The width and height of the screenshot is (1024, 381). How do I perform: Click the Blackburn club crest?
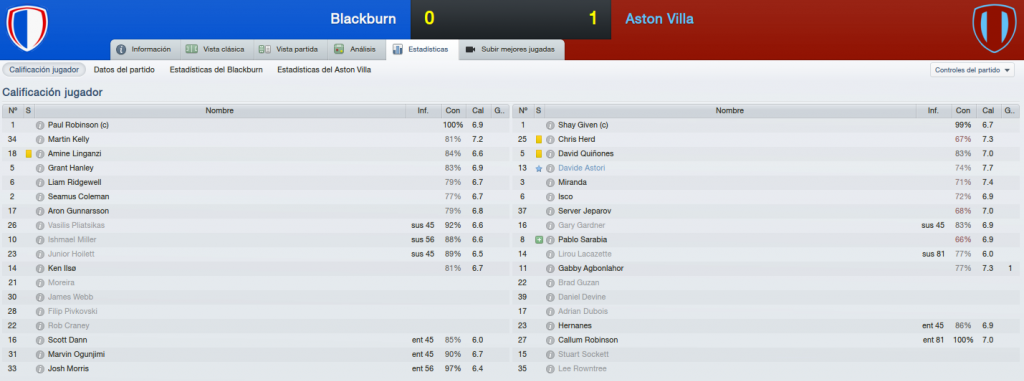click(27, 28)
